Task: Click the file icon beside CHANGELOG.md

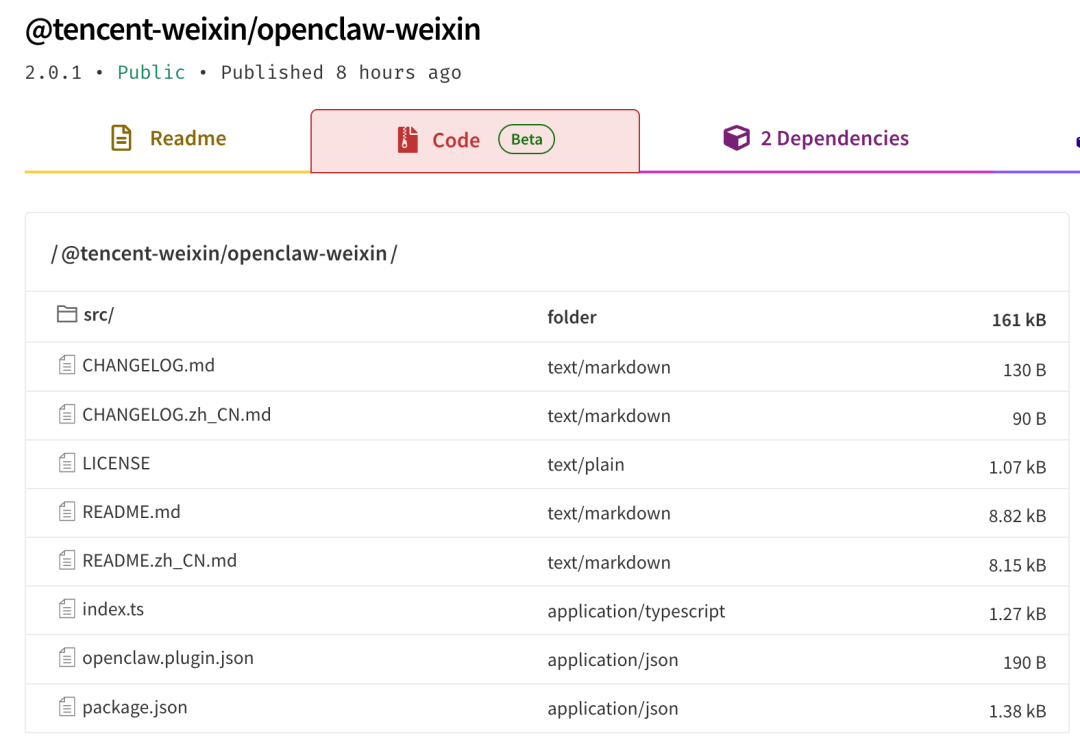Action: click(x=67, y=364)
